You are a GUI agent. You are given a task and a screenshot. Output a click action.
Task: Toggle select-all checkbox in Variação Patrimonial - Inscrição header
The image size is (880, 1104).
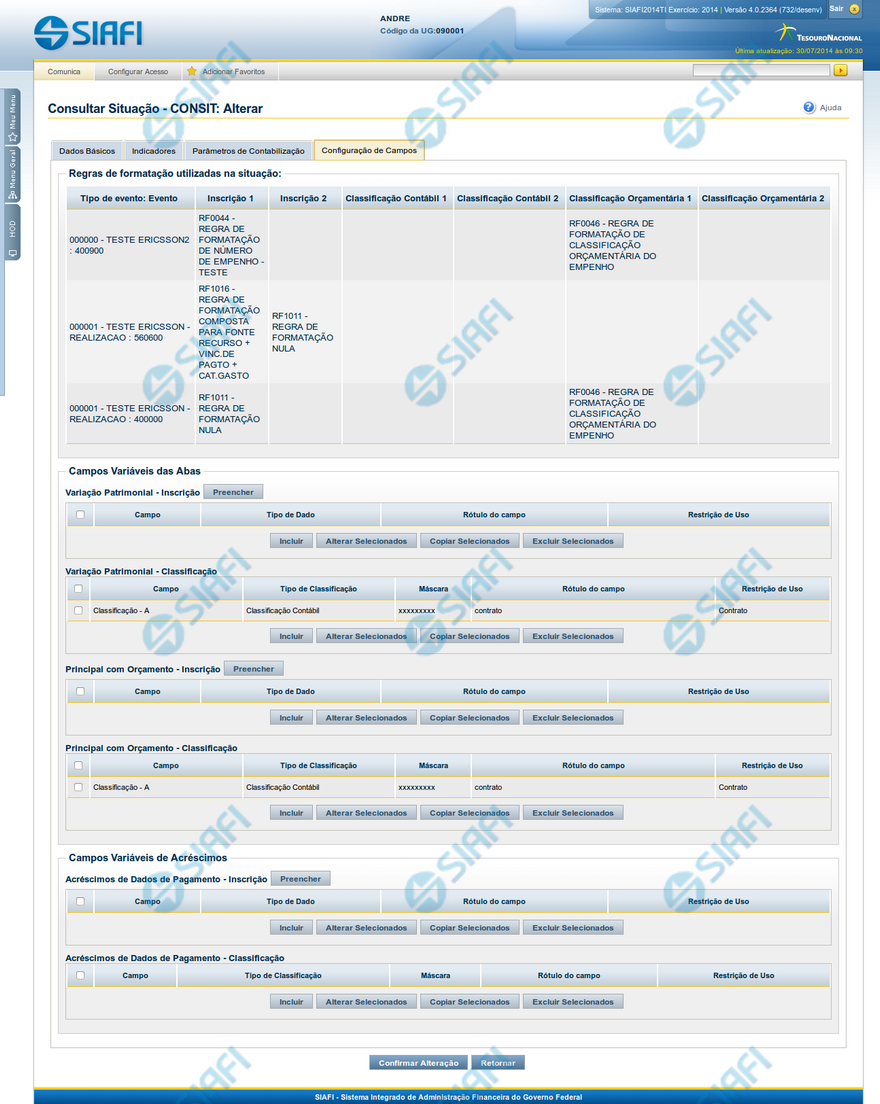click(x=80, y=515)
